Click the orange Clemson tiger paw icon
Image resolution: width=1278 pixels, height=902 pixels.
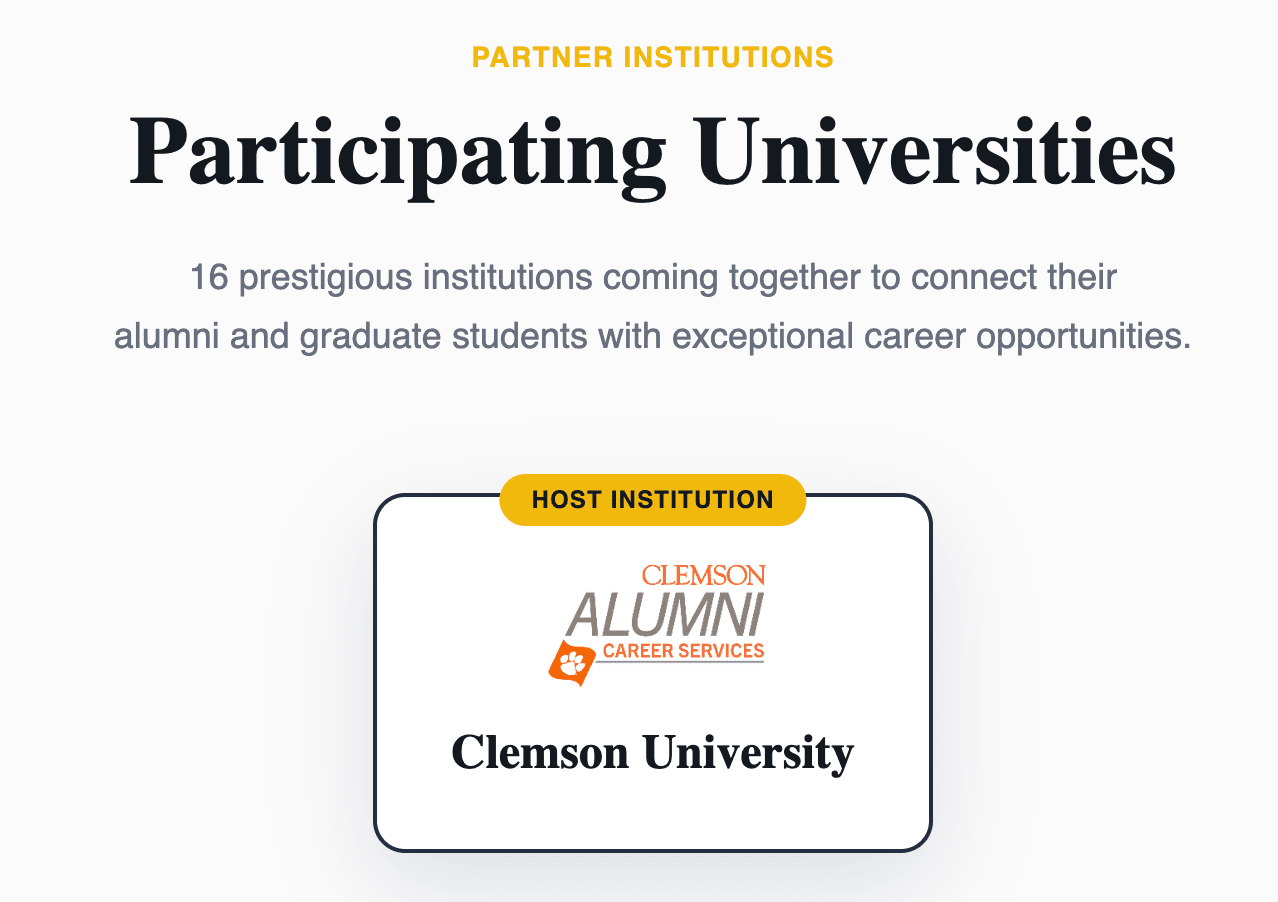point(571,663)
